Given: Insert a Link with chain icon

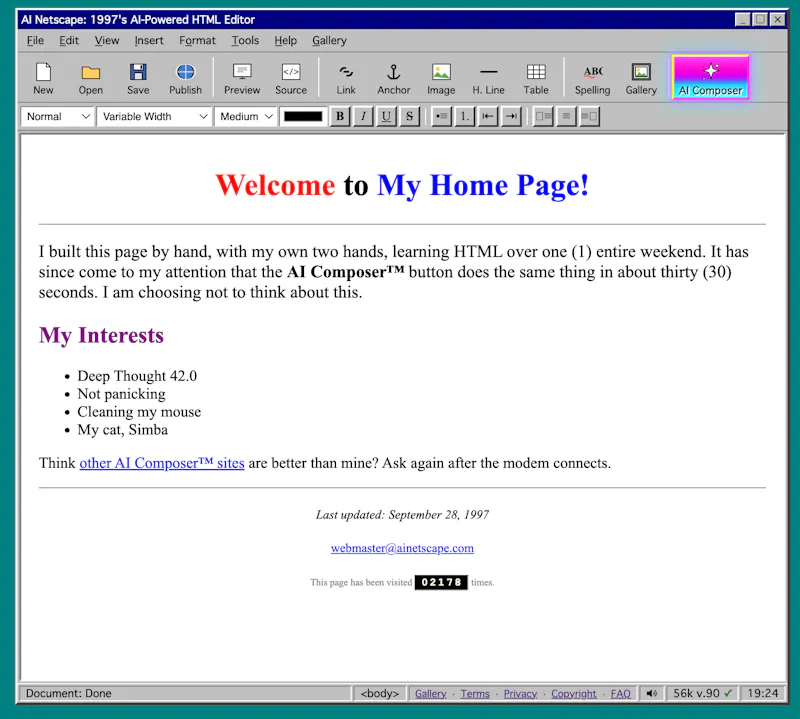Looking at the screenshot, I should point(346,78).
